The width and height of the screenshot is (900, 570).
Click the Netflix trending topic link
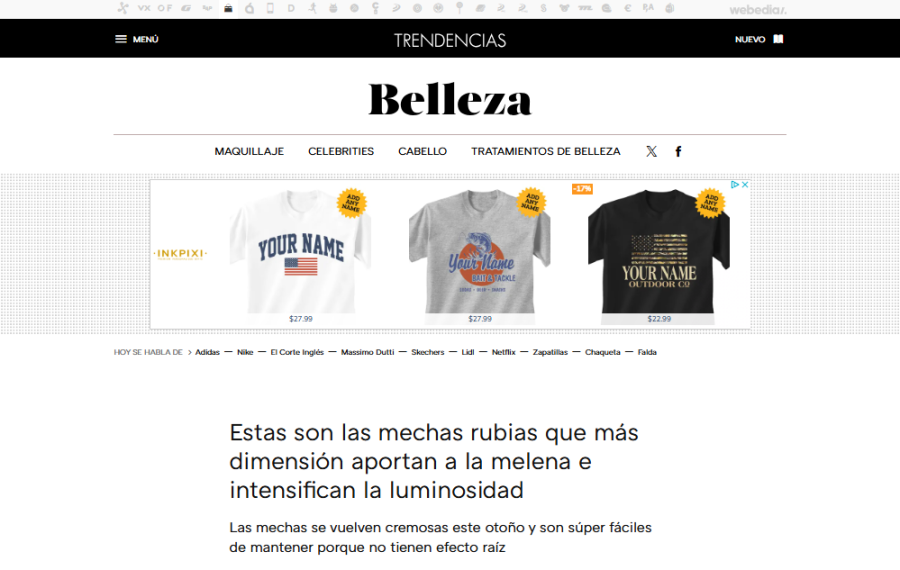pos(503,352)
